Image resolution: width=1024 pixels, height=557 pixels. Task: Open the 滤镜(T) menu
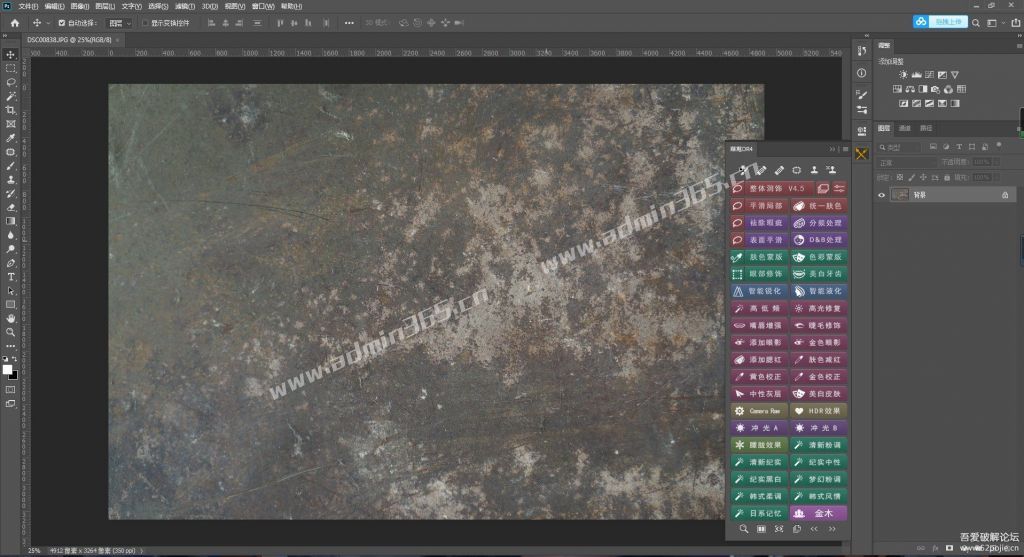[185, 6]
